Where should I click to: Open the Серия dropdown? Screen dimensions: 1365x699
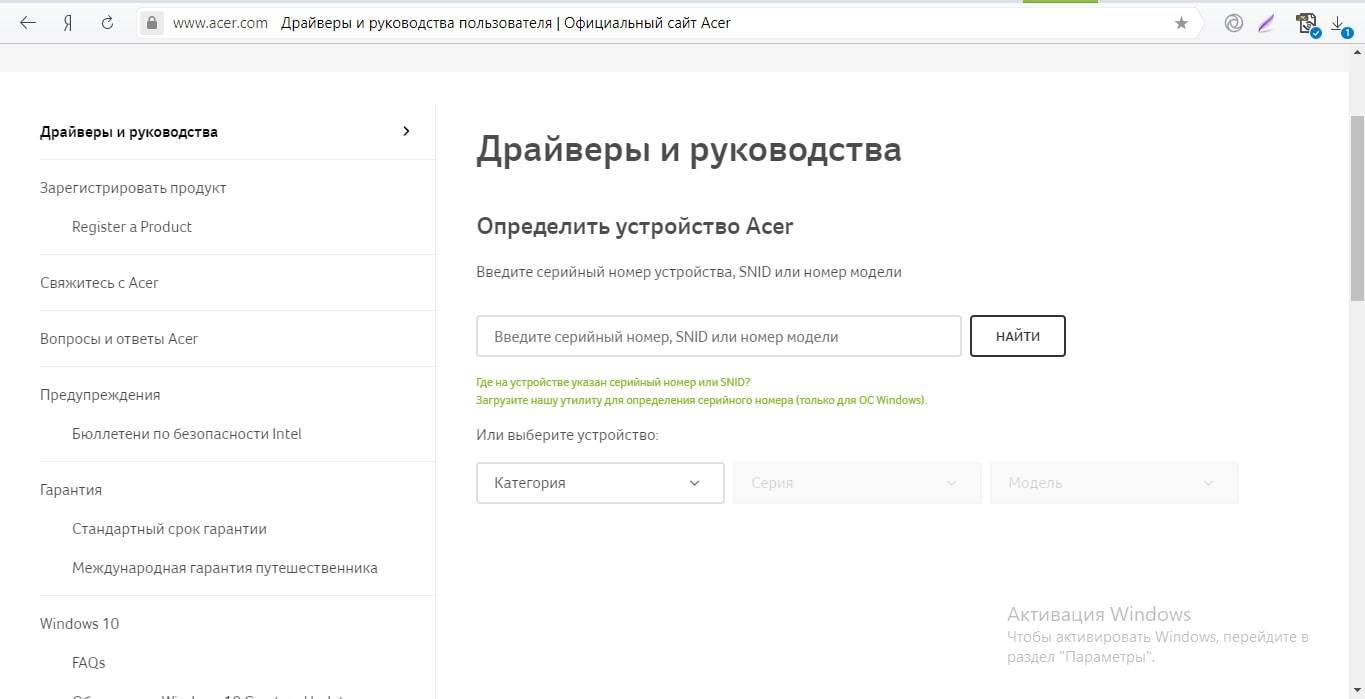[856, 483]
